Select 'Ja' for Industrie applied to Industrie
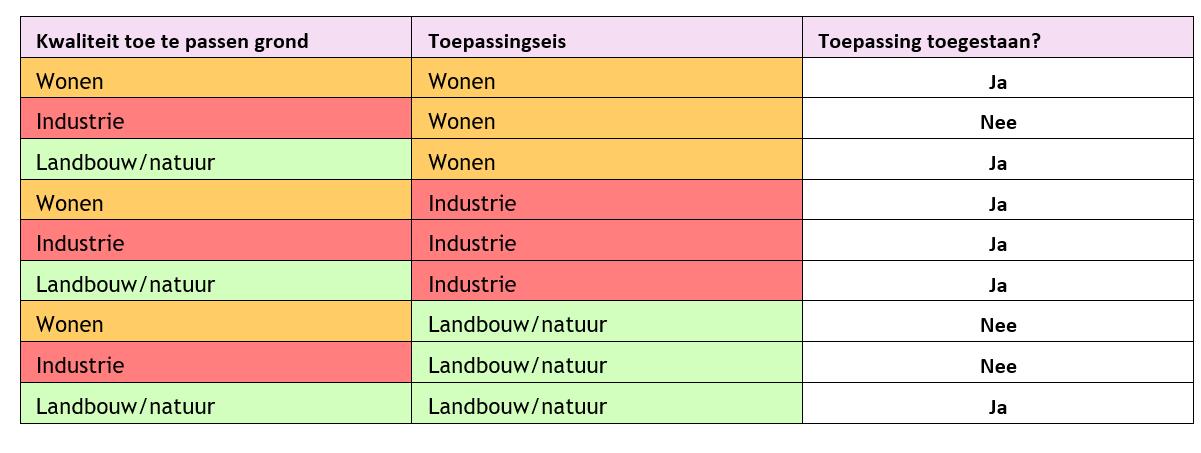1201x453 pixels. [x=998, y=244]
